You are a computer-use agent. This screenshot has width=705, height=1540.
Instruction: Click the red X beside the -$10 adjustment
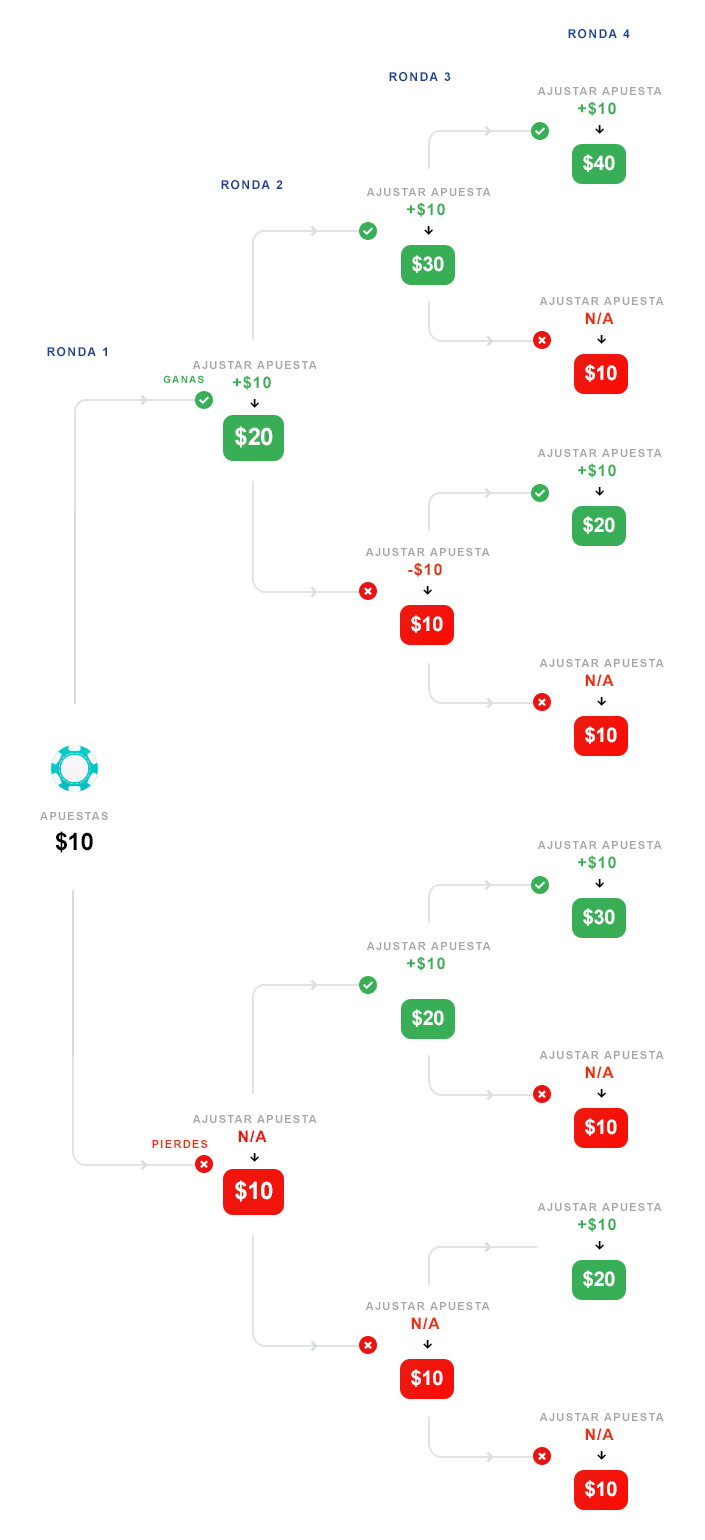click(368, 591)
